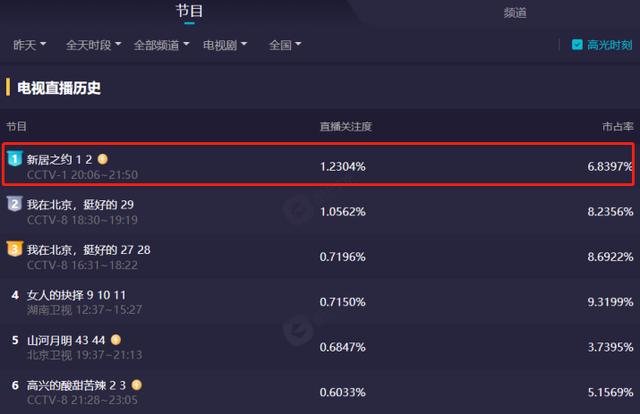The height and width of the screenshot is (414, 640).
Task: Select the 我在北京，挺好的 27 28 row
Action: pyautogui.click(x=320, y=257)
